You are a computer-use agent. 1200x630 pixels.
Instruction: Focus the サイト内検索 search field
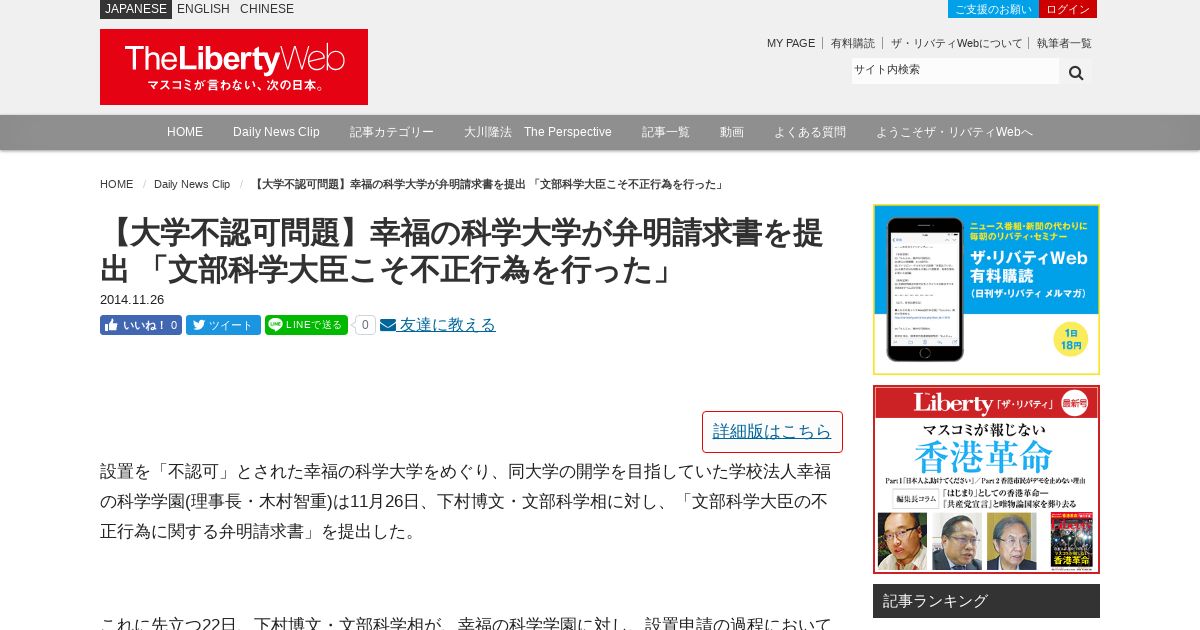955,71
